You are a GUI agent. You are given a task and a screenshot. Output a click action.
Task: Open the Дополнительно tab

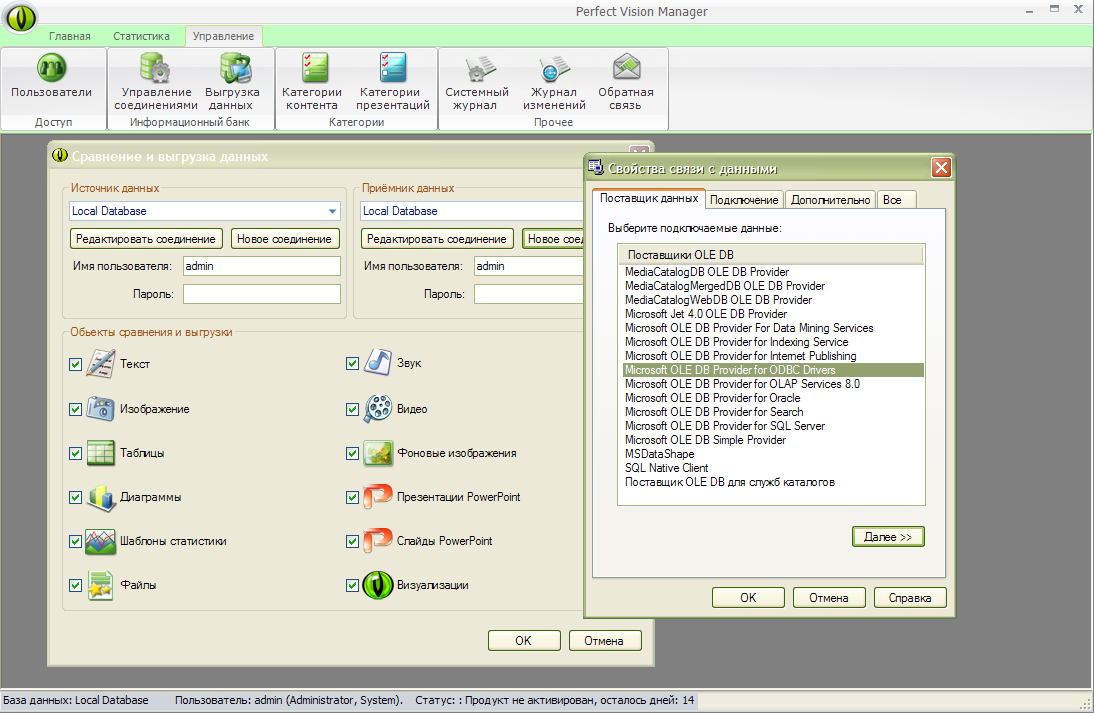pos(830,200)
